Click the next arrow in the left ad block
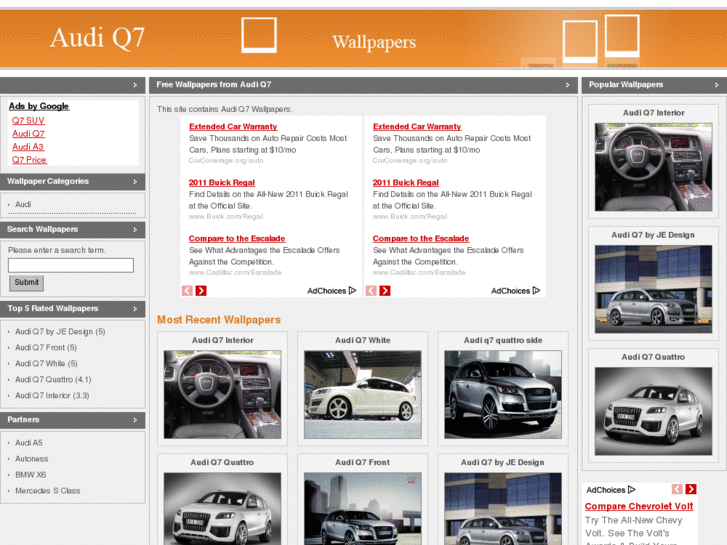 point(201,291)
